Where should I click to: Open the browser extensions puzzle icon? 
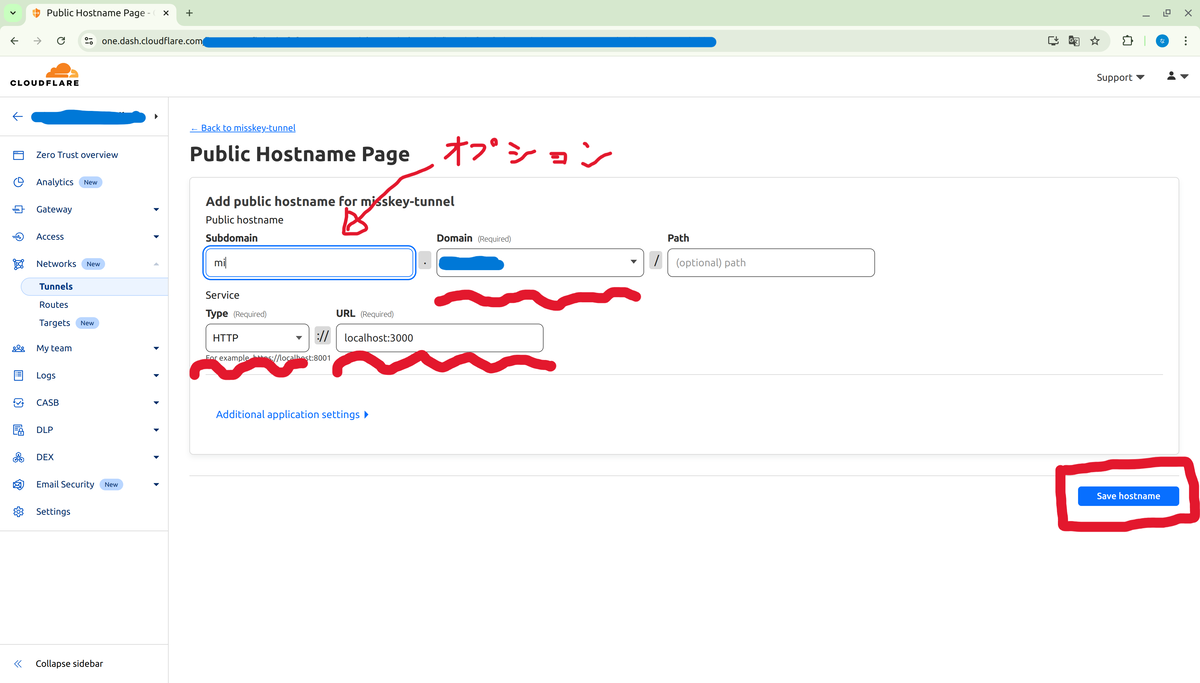click(x=1128, y=41)
